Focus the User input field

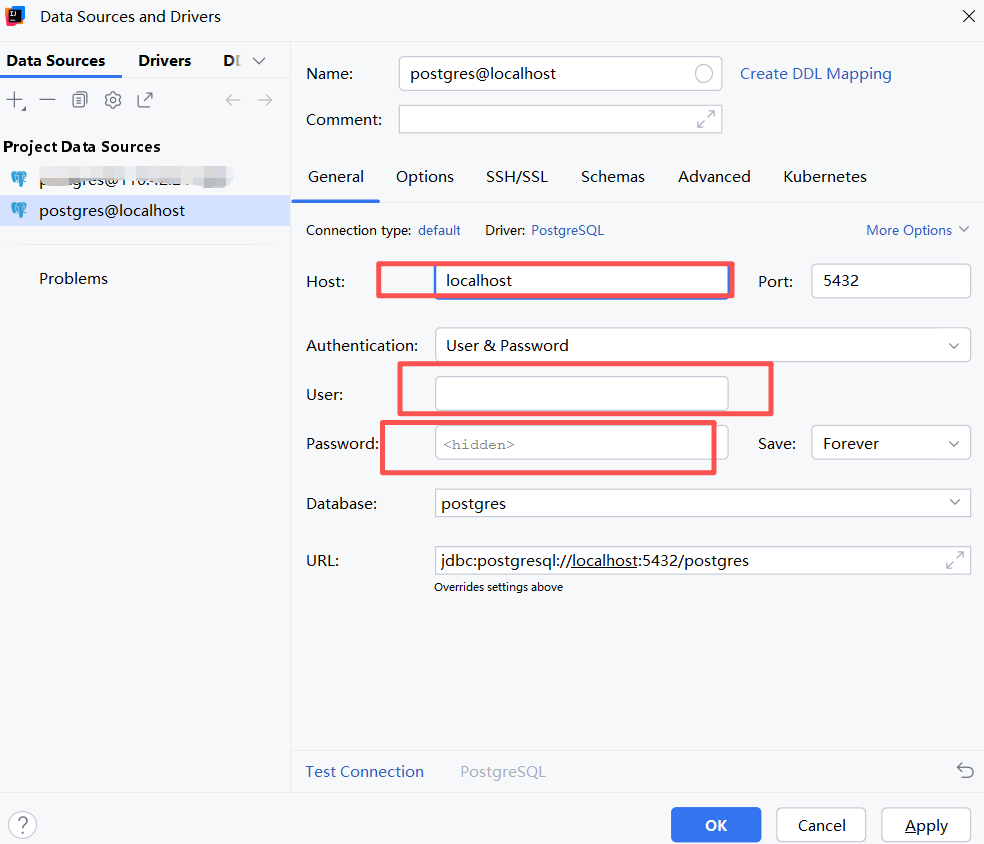[x=582, y=393]
